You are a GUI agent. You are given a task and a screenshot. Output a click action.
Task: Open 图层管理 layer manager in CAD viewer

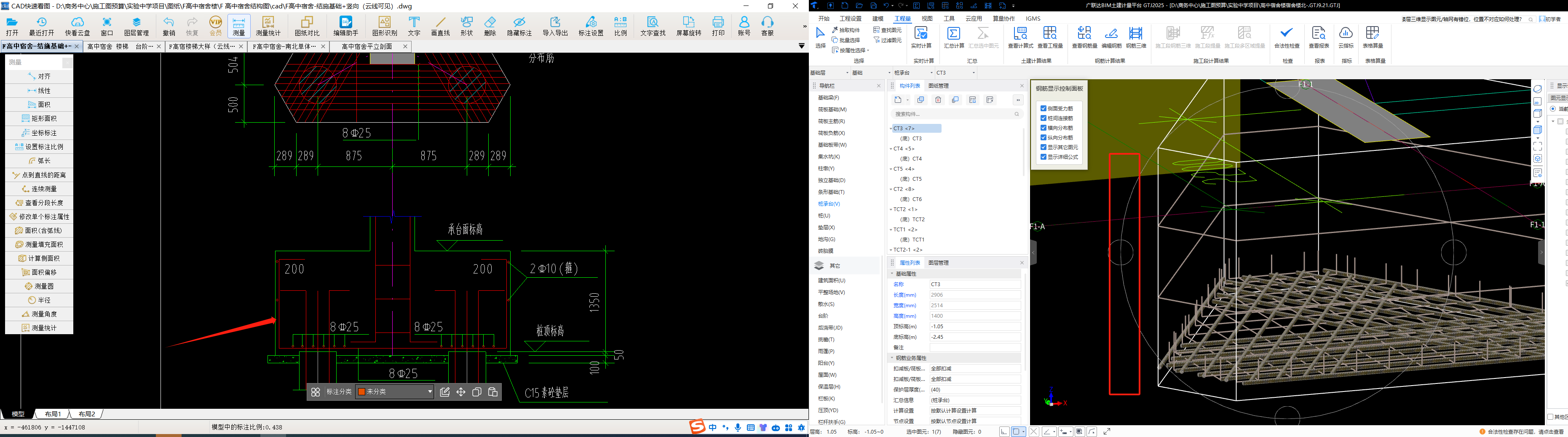136,26
